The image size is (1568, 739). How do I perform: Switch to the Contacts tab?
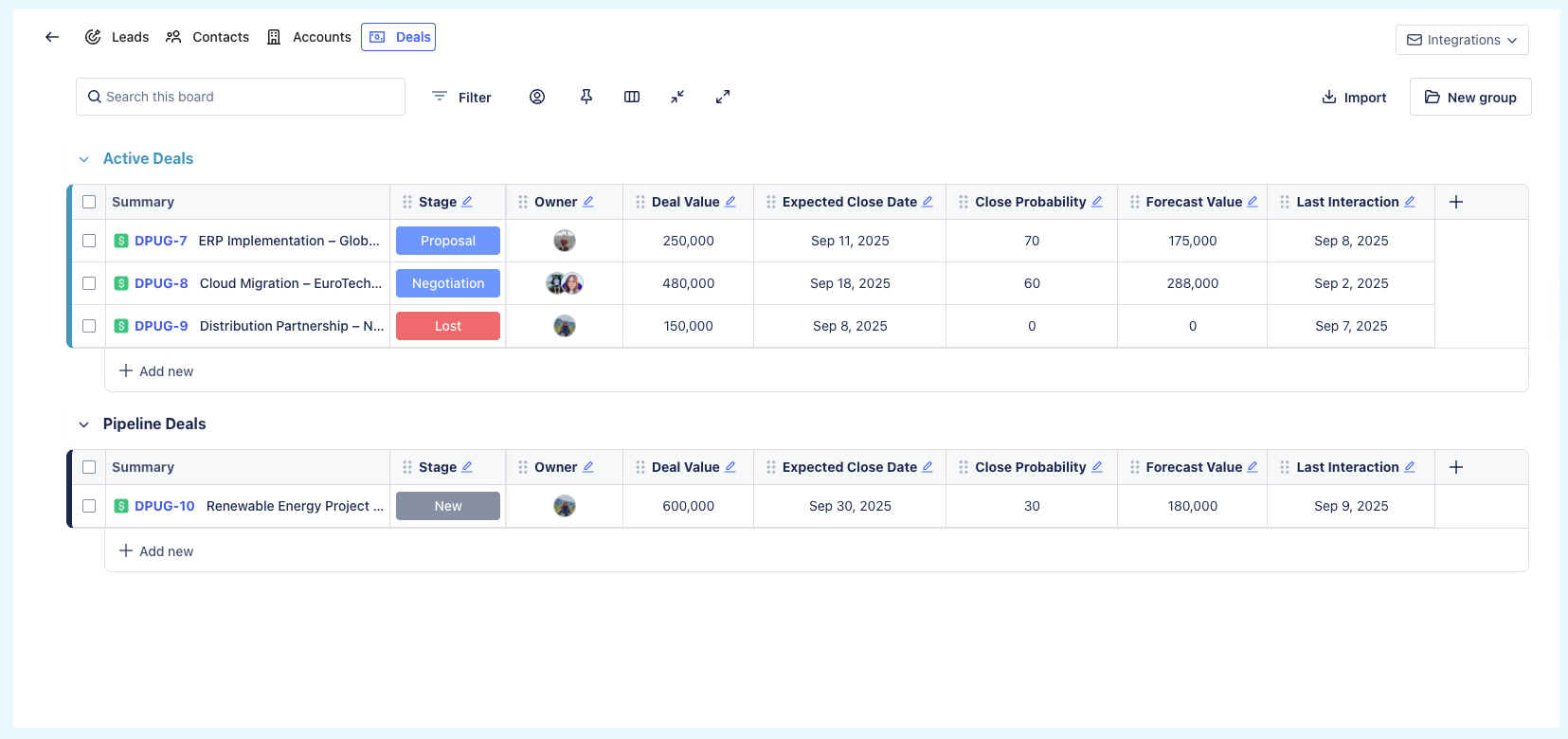coord(207,37)
